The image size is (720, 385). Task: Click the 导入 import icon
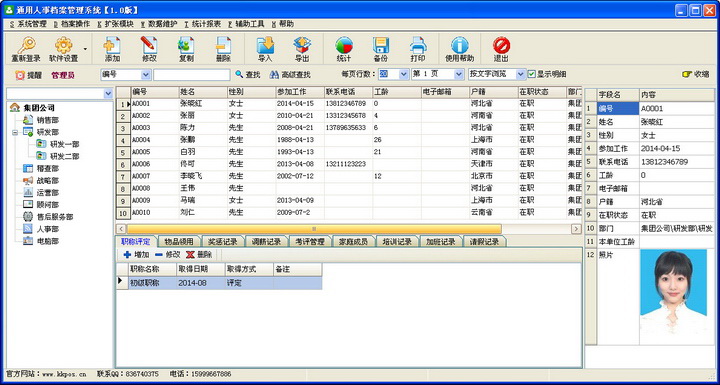pos(265,45)
